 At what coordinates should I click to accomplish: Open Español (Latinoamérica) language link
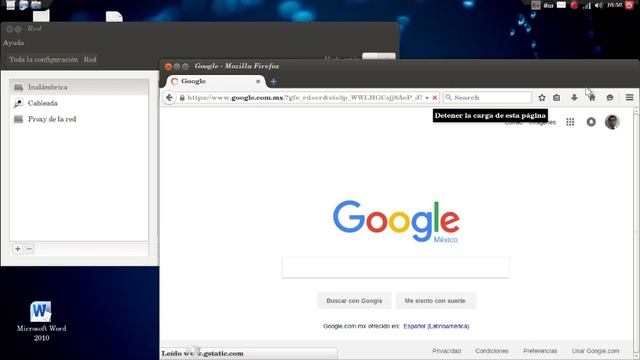pos(436,326)
